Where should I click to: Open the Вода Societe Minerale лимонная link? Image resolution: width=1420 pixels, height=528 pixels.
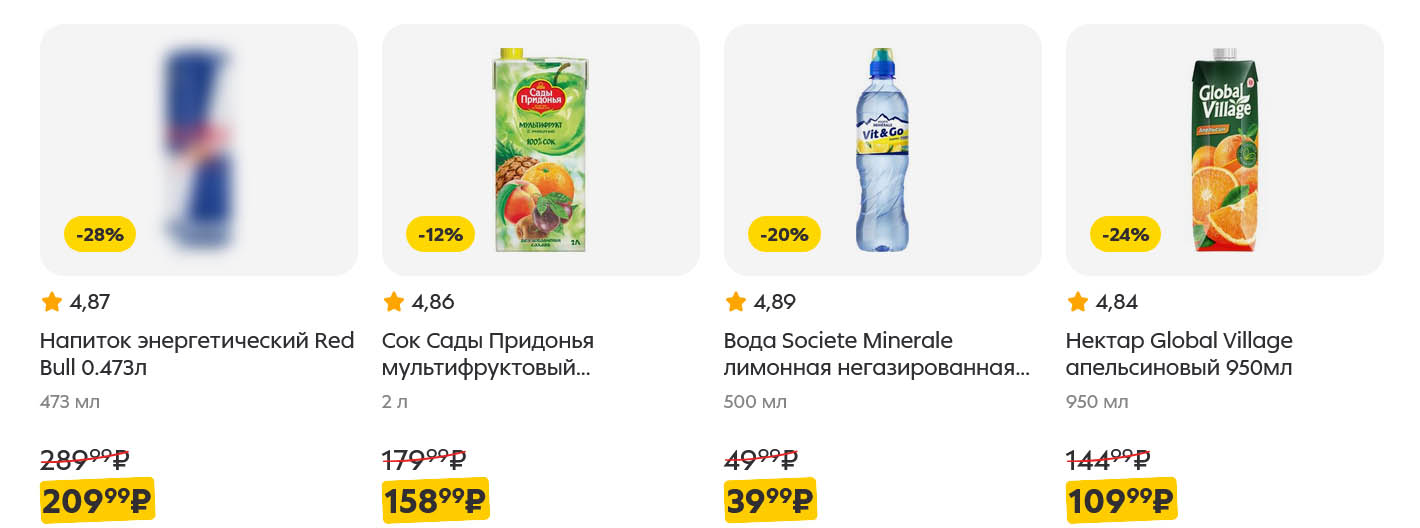[876, 354]
